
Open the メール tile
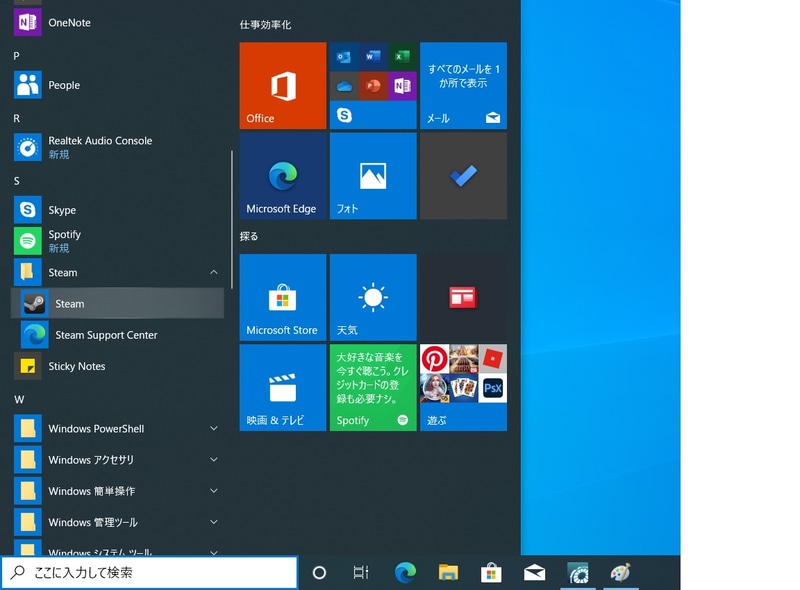pos(463,85)
